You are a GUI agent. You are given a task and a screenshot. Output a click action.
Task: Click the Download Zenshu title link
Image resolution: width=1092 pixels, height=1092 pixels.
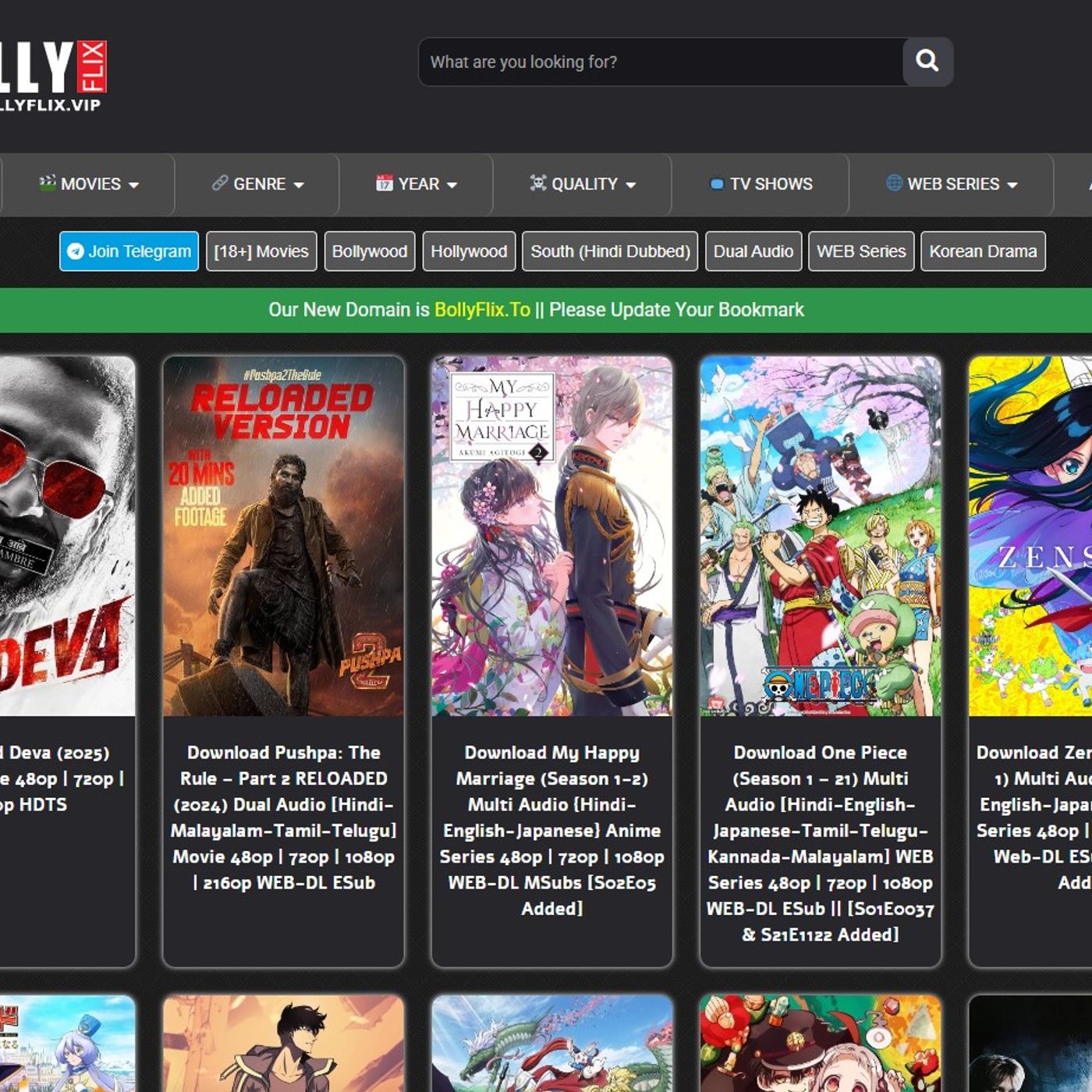pyautogui.click(x=1034, y=817)
